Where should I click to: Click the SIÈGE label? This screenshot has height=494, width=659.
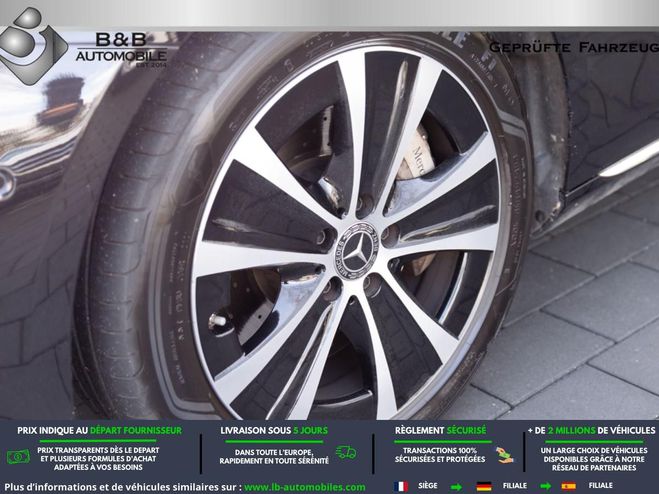428,486
